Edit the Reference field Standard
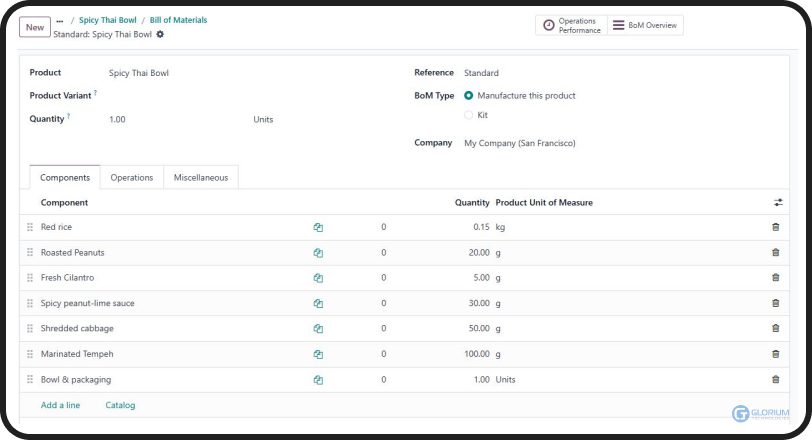812x440 pixels. (x=481, y=73)
